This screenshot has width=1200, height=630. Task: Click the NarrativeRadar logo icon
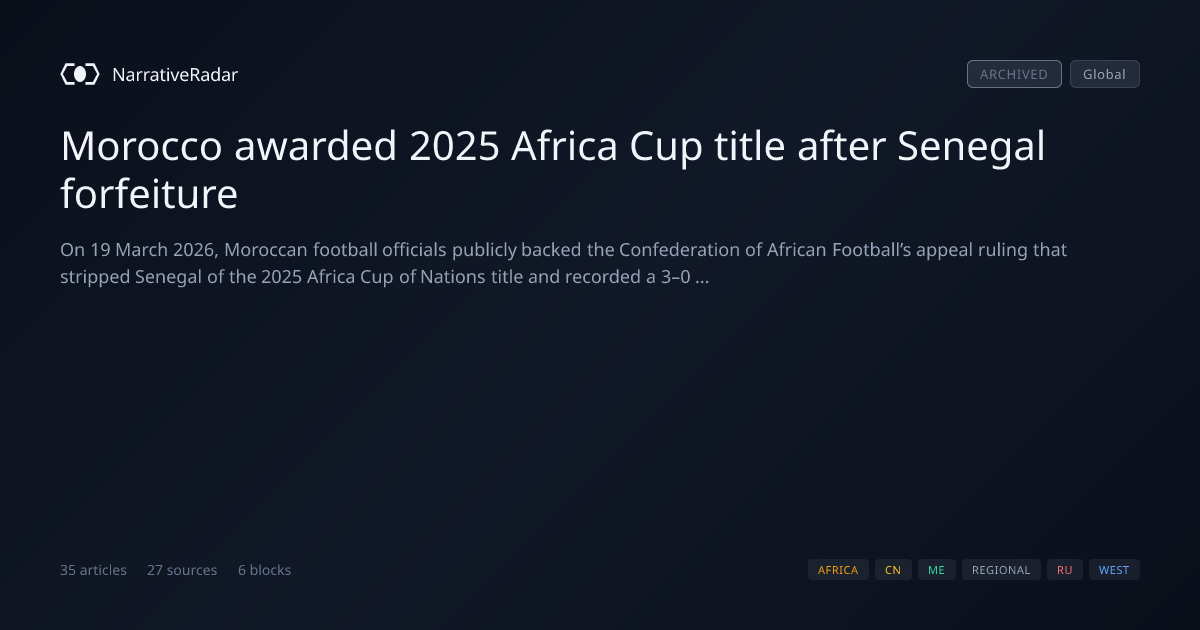80,74
